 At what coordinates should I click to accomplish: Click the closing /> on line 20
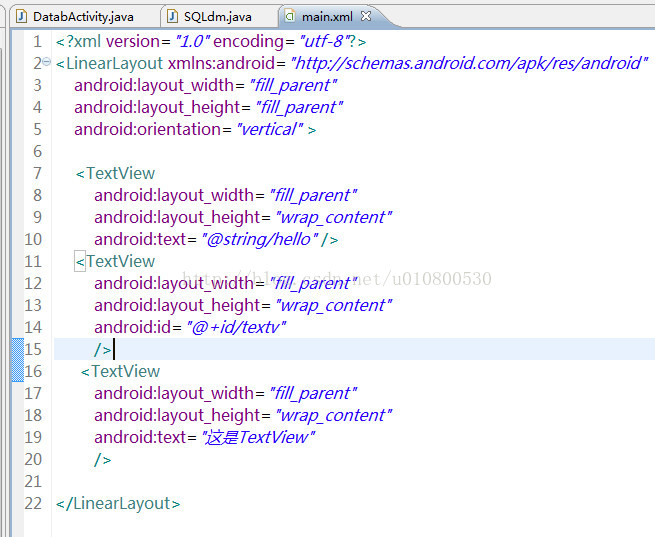point(103,460)
